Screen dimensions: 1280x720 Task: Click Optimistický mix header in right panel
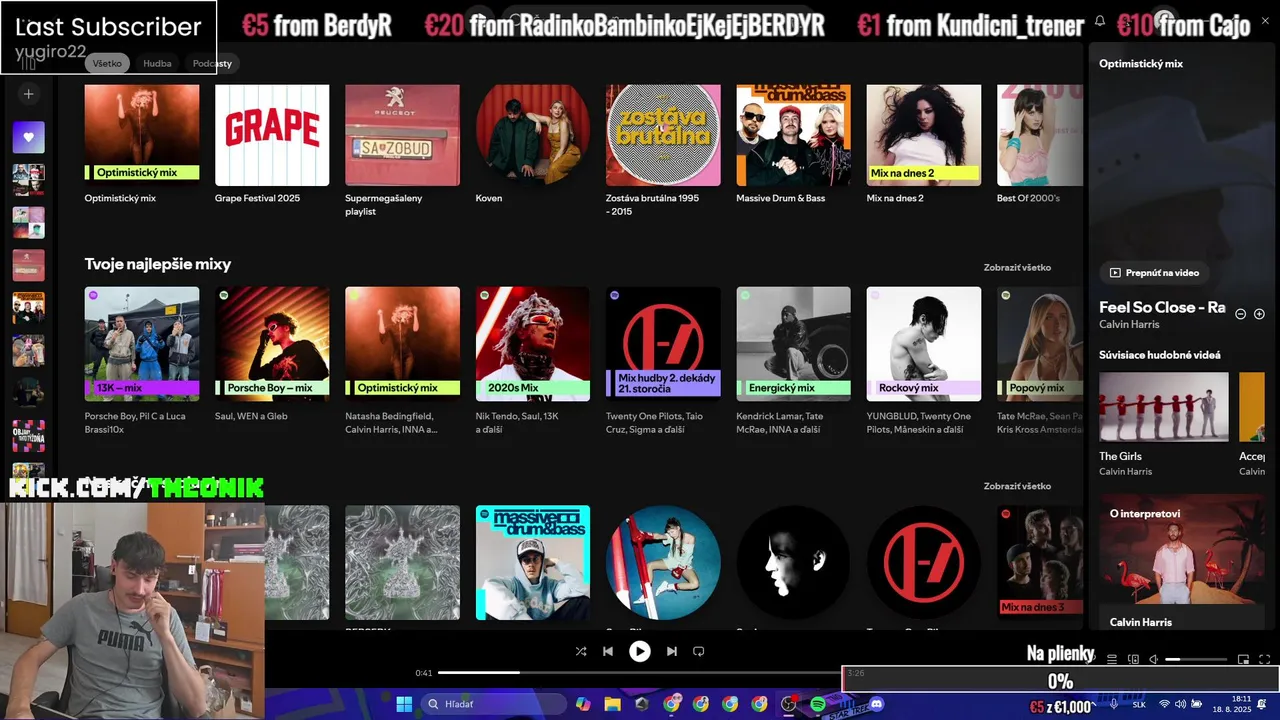pos(1141,63)
